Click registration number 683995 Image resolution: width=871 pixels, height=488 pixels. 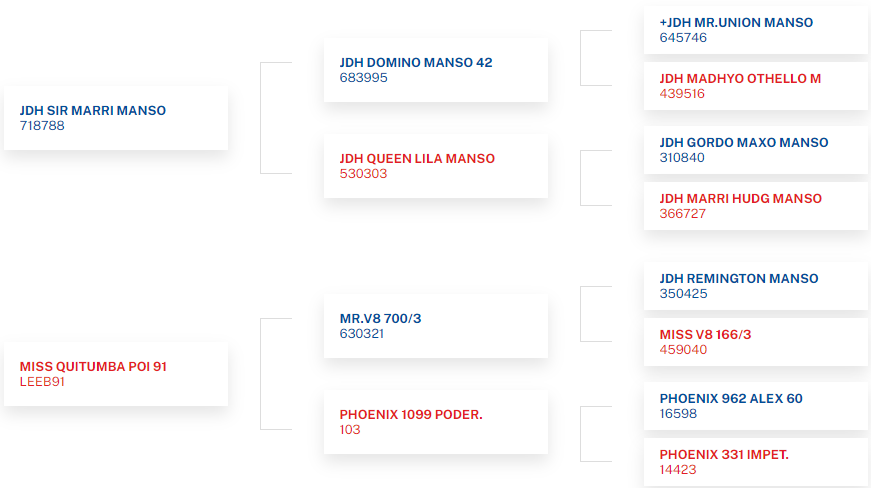363,78
